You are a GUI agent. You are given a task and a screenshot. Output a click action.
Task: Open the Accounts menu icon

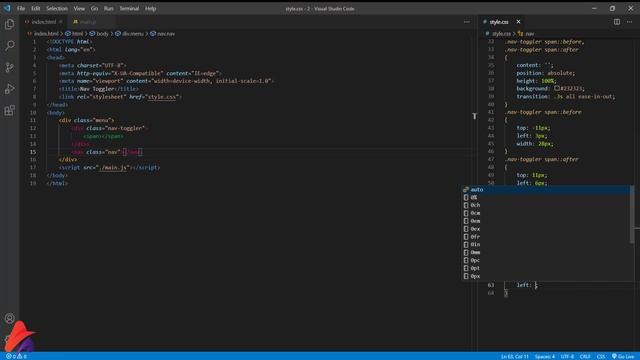click(9, 318)
